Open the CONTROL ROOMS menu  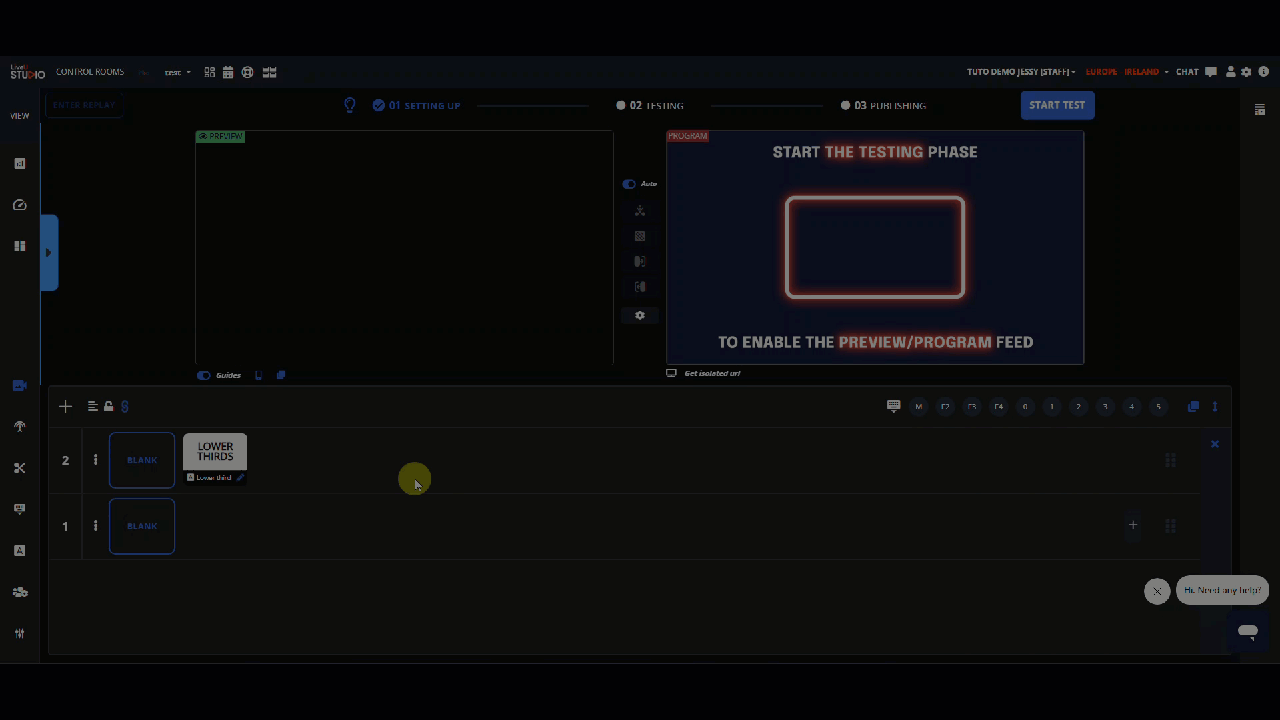click(90, 72)
